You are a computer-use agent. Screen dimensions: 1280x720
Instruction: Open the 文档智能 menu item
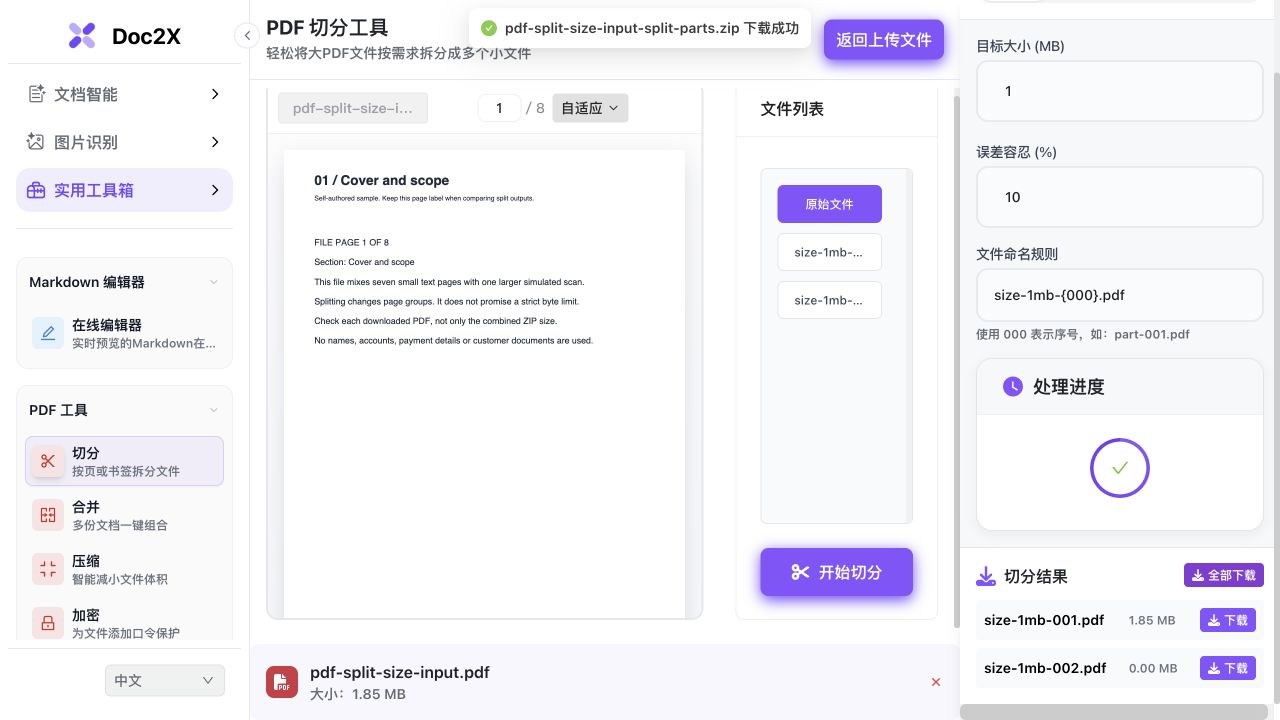[x=124, y=94]
